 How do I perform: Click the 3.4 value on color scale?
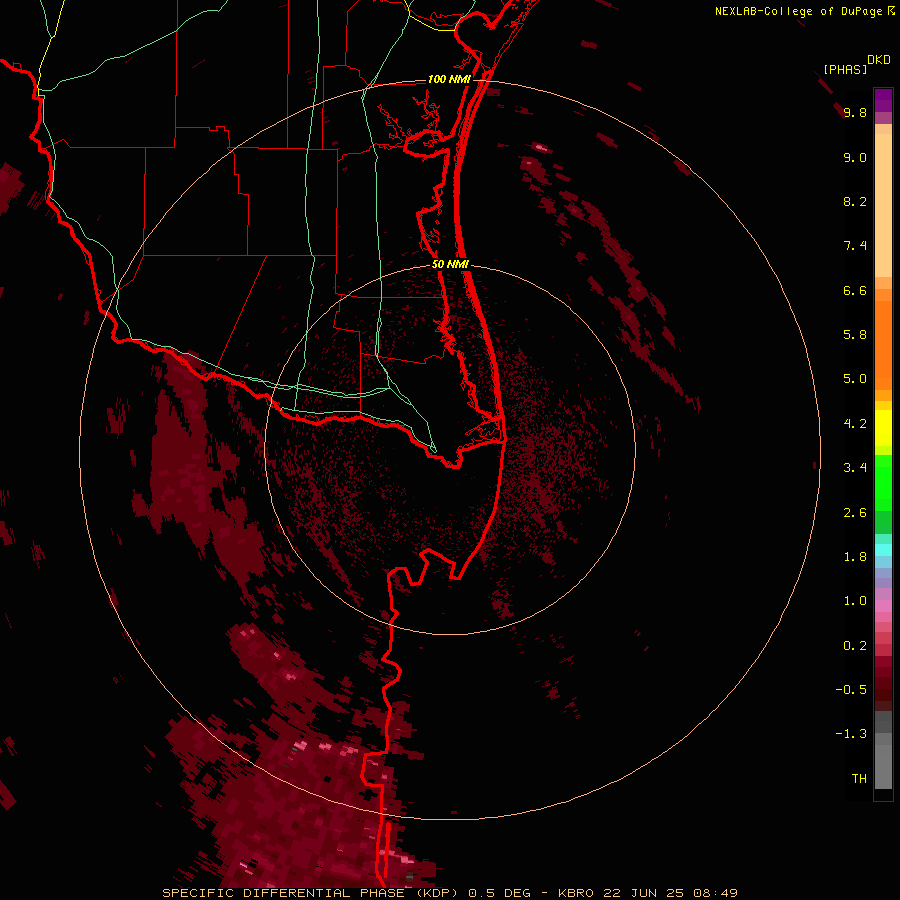855,468
